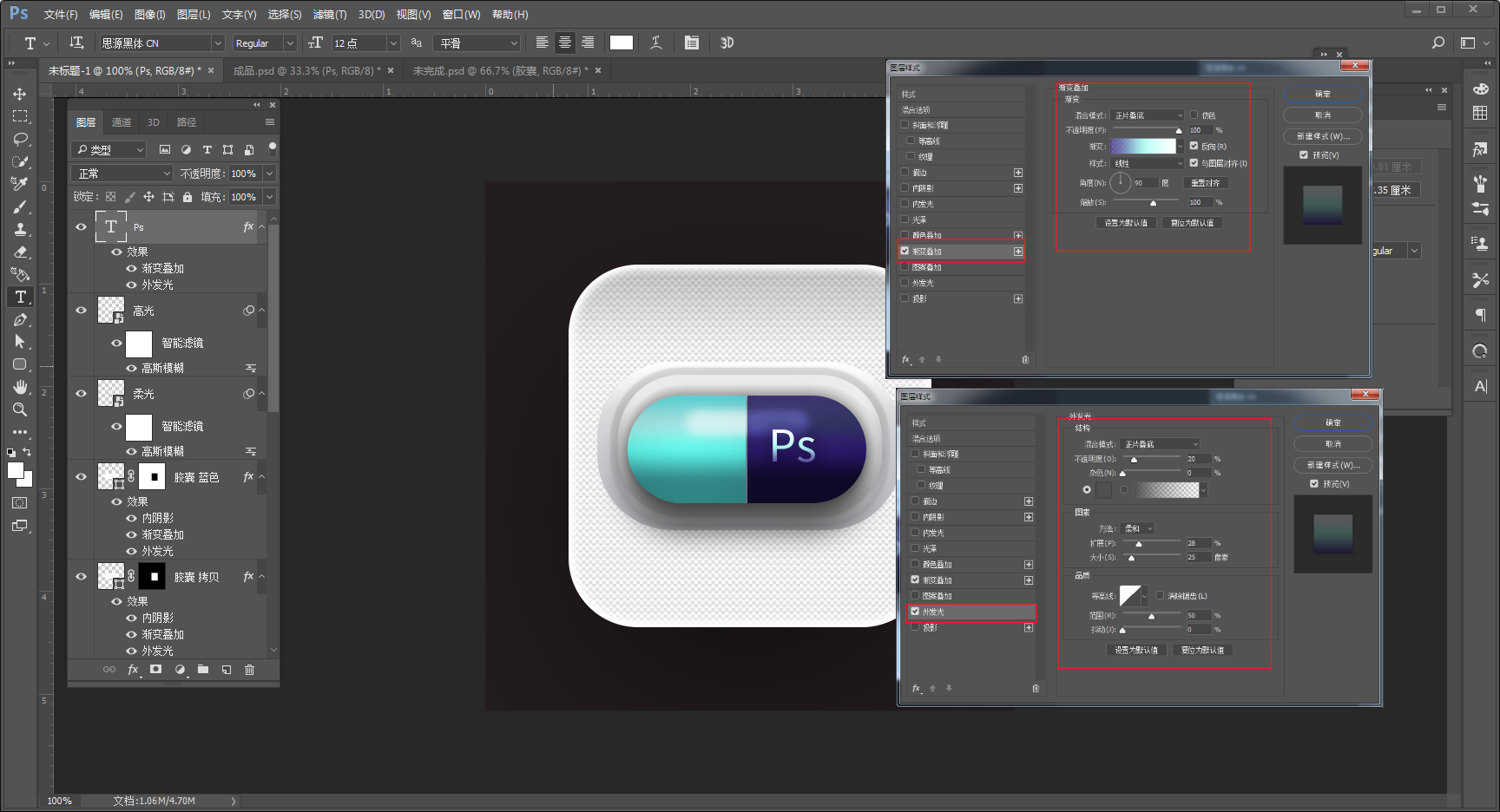
Task: Open the Create Warped Text option
Action: pos(656,43)
